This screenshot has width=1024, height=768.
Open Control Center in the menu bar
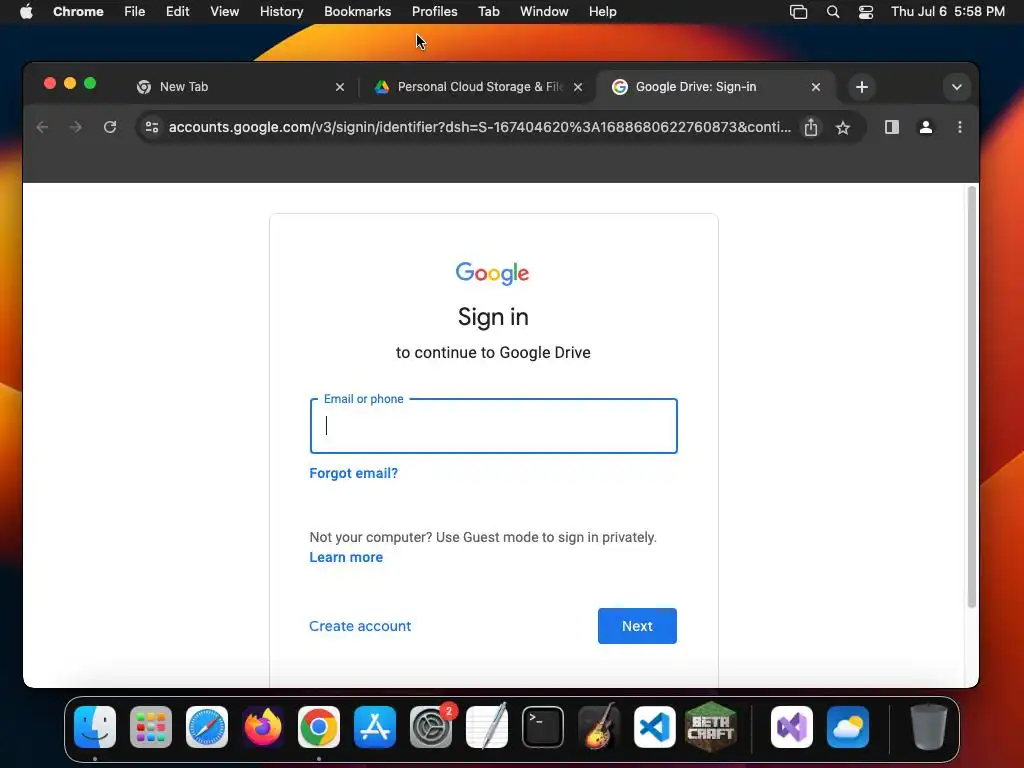[866, 11]
